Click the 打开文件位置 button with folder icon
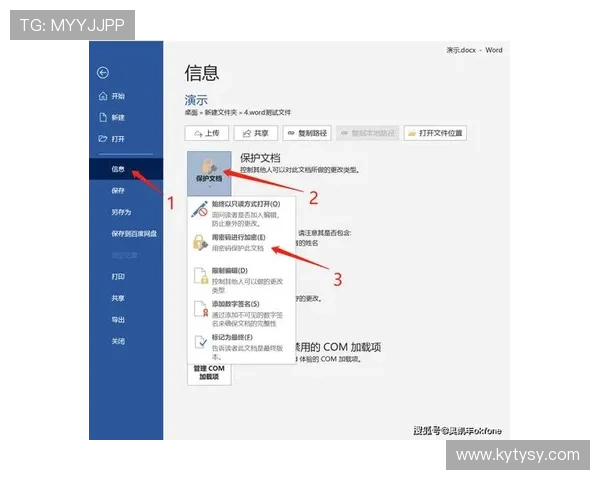The width and height of the screenshot is (600, 480). [435, 133]
